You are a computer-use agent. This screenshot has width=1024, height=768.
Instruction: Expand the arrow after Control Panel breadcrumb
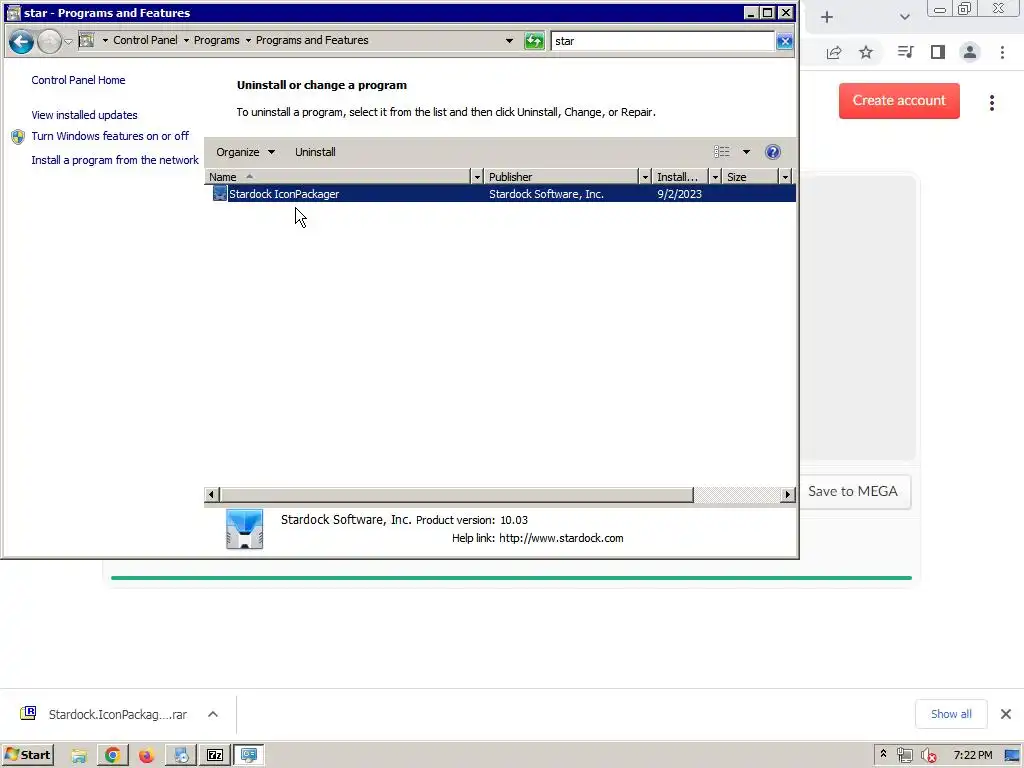186,40
